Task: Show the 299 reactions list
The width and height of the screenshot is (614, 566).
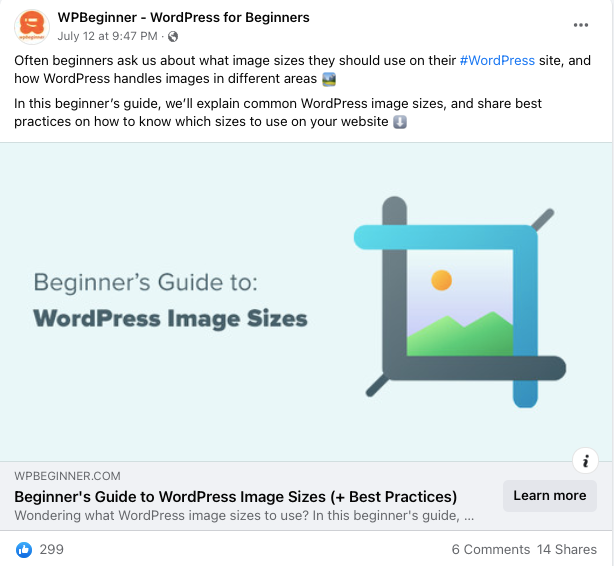Action: point(52,550)
